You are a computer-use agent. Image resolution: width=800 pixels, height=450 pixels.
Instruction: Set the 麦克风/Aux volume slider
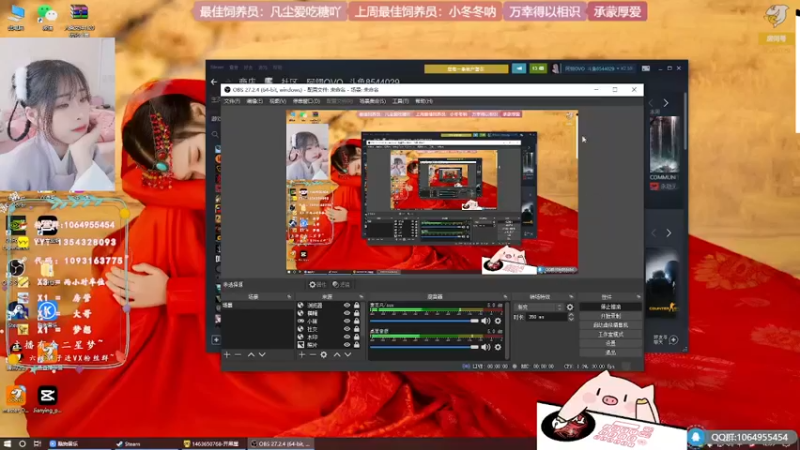[x=424, y=321]
